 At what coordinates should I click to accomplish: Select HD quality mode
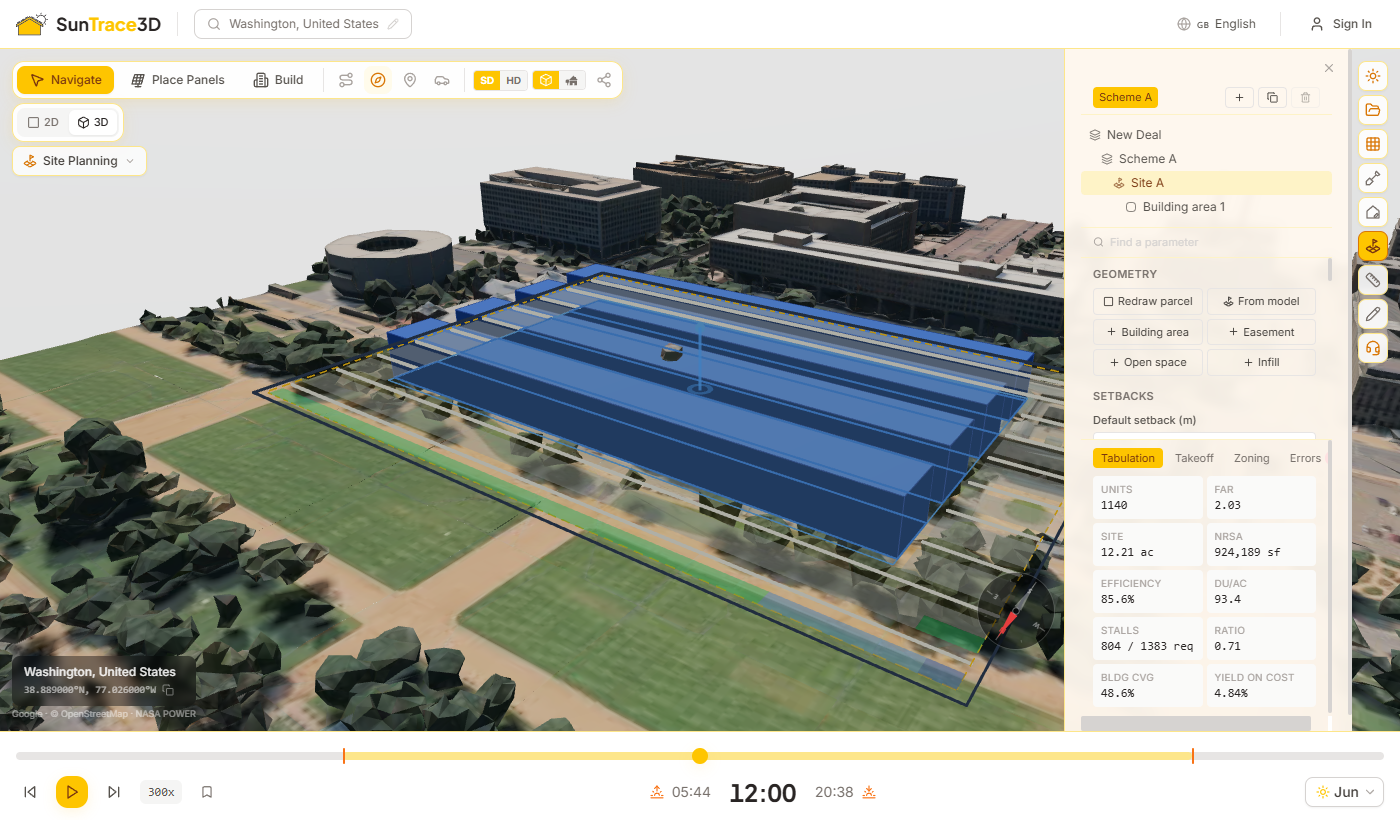(513, 80)
